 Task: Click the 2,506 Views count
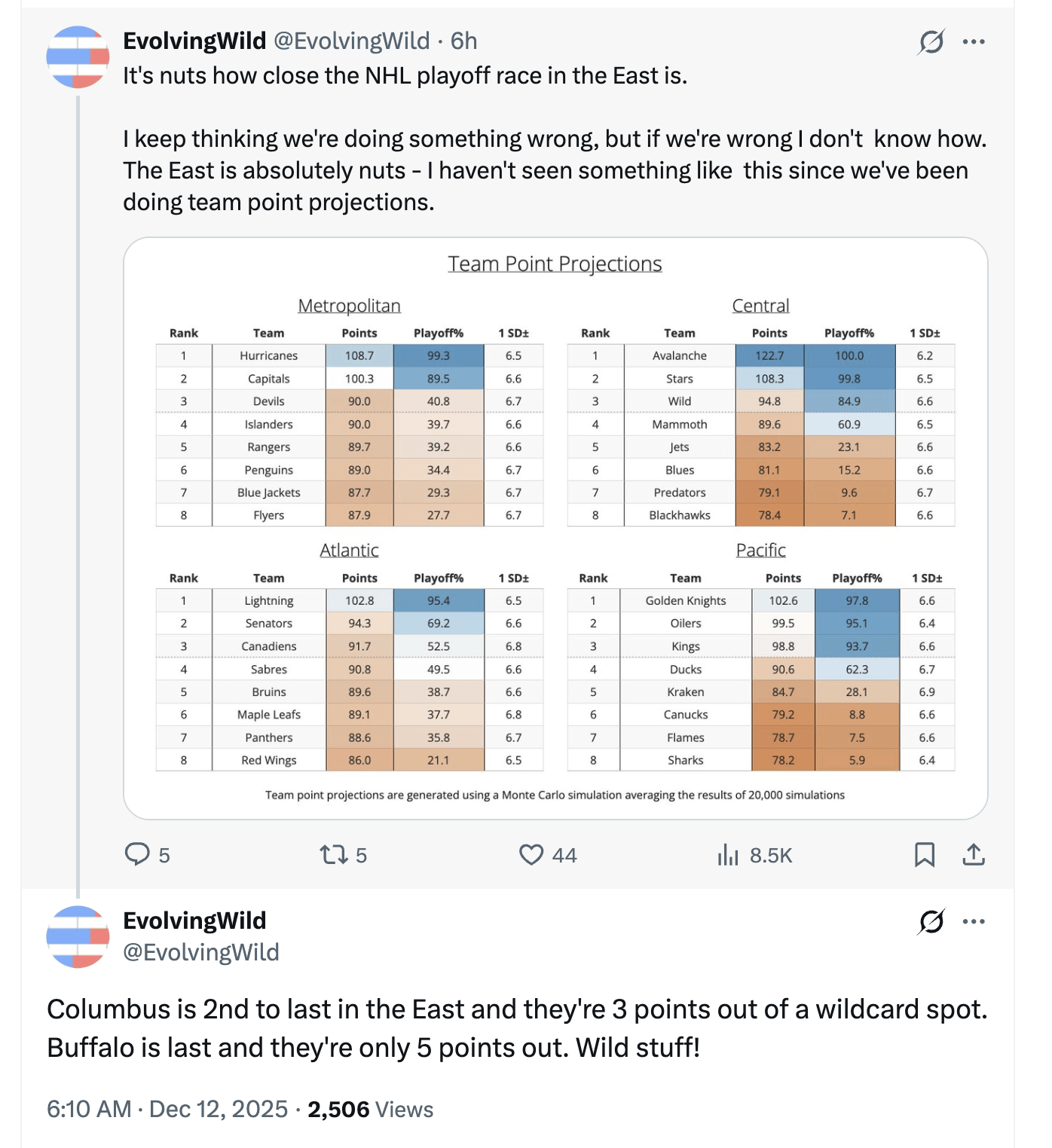[370, 1109]
